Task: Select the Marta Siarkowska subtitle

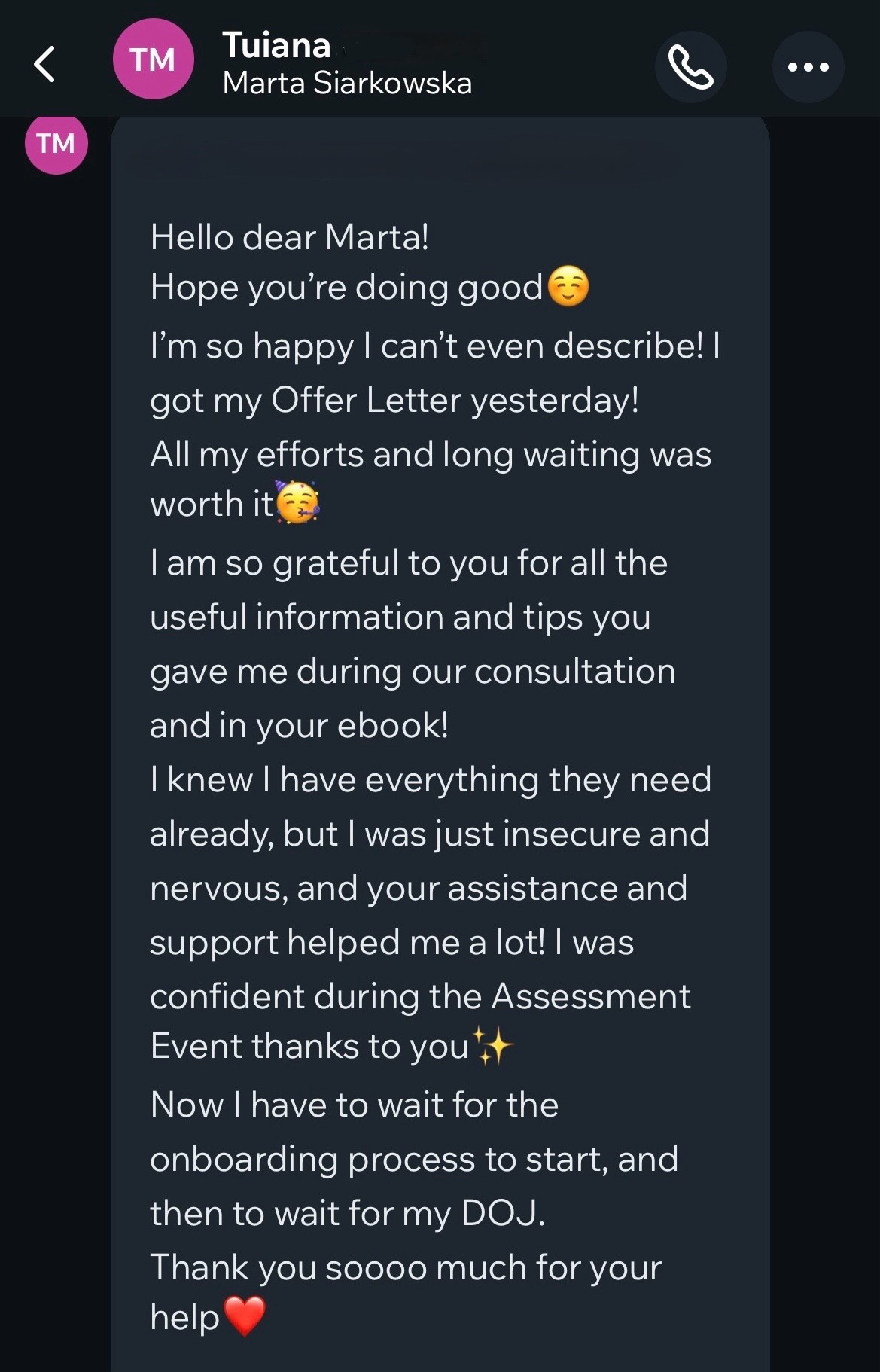Action: coord(347,83)
